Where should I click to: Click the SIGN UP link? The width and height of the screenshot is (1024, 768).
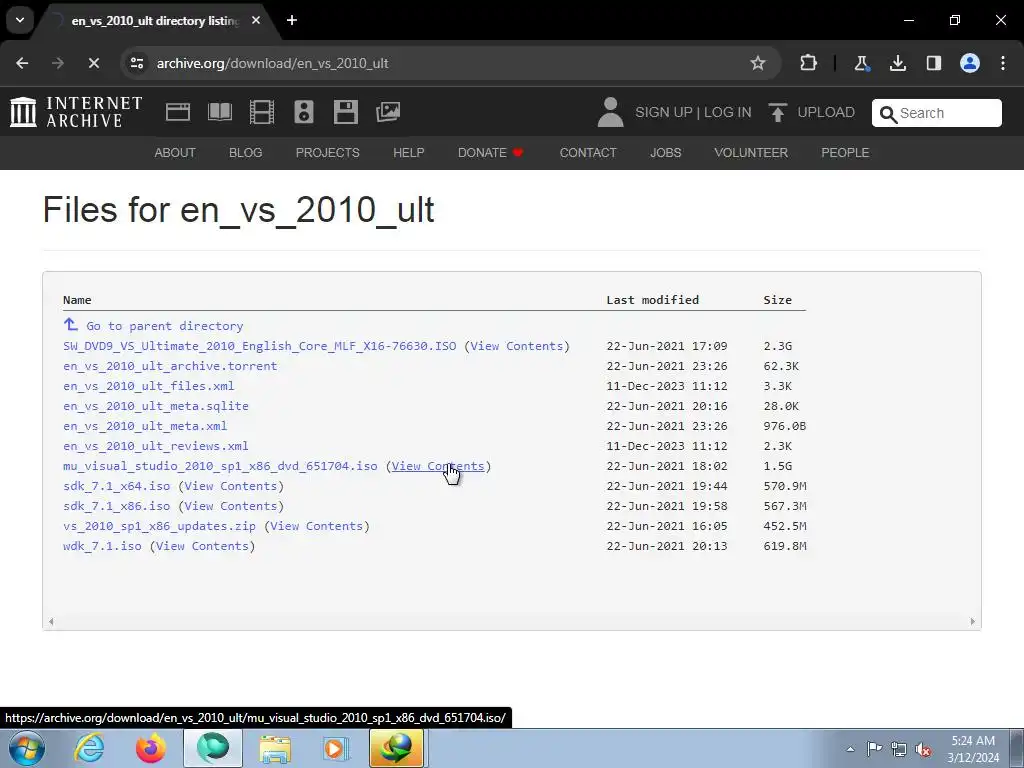tap(664, 112)
